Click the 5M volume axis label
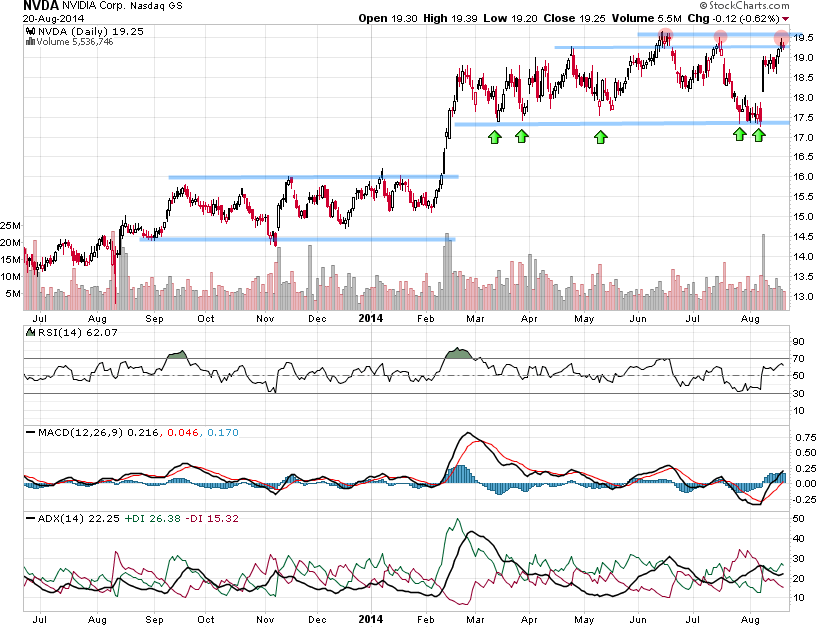 tap(14, 293)
